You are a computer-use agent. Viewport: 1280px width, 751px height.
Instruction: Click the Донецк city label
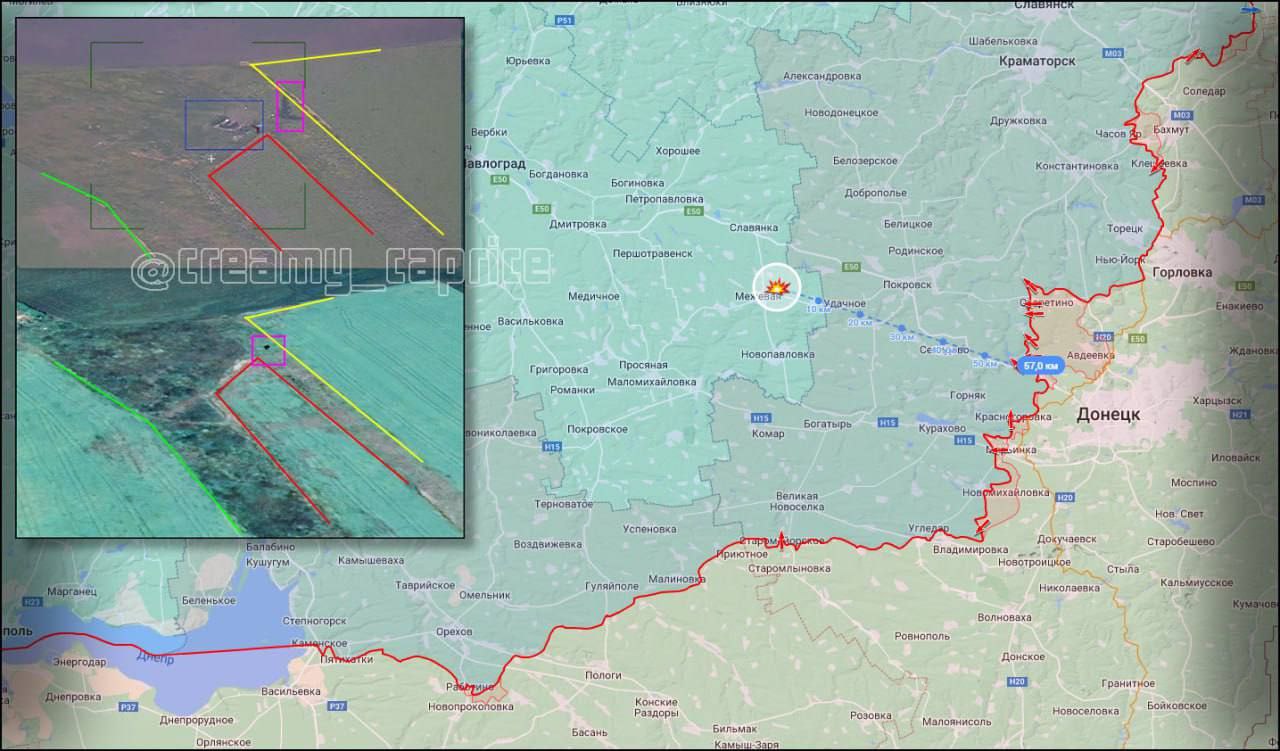pyautogui.click(x=1110, y=414)
